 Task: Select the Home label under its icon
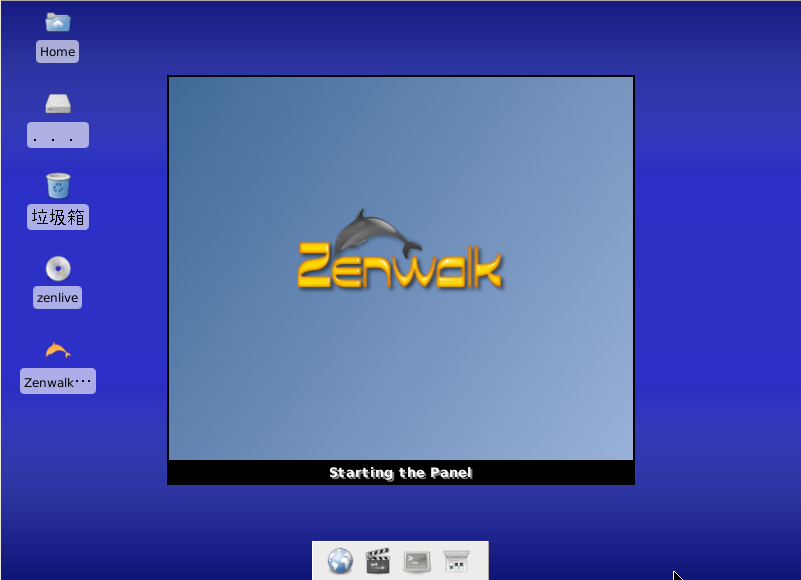tap(57, 51)
